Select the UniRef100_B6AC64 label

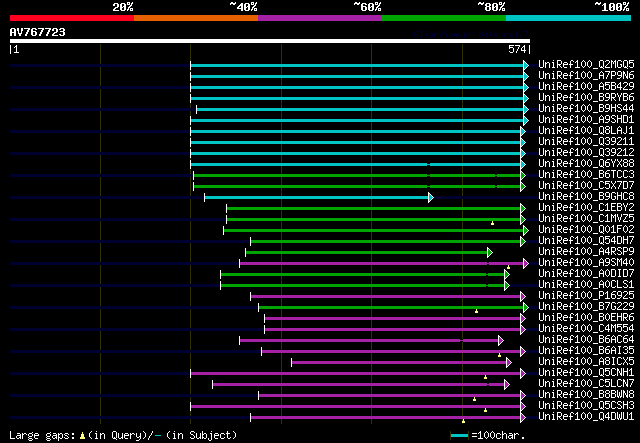click(586, 340)
